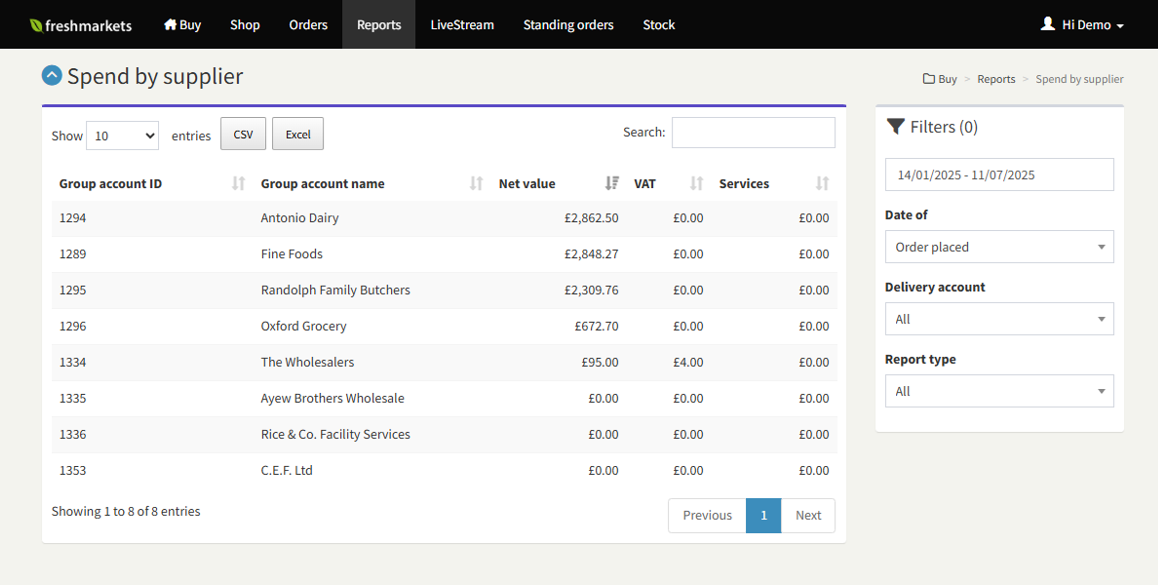Click account ID 1294
The image size is (1158, 585).
click(72, 218)
